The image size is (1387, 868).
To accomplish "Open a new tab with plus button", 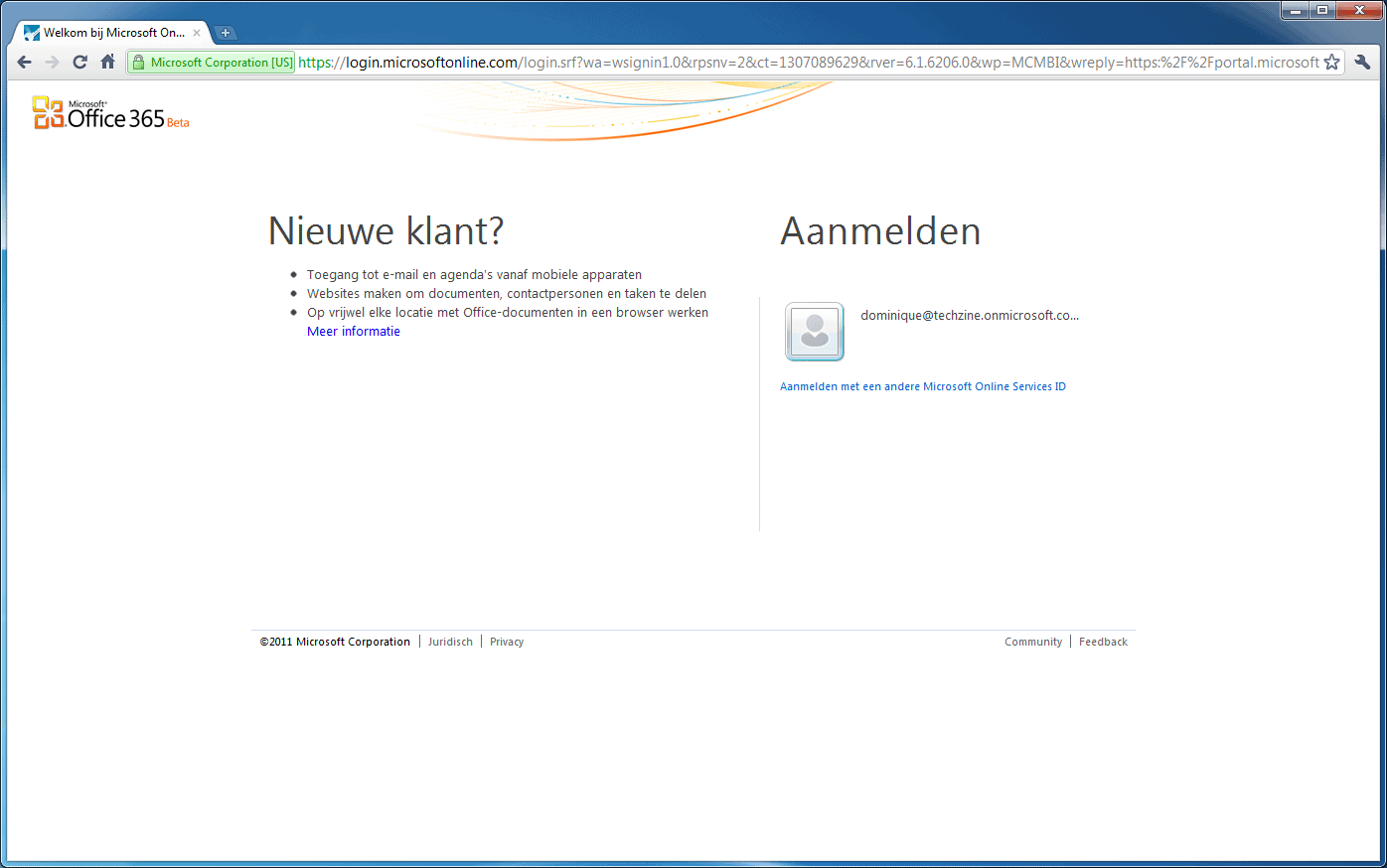I will tap(226, 33).
